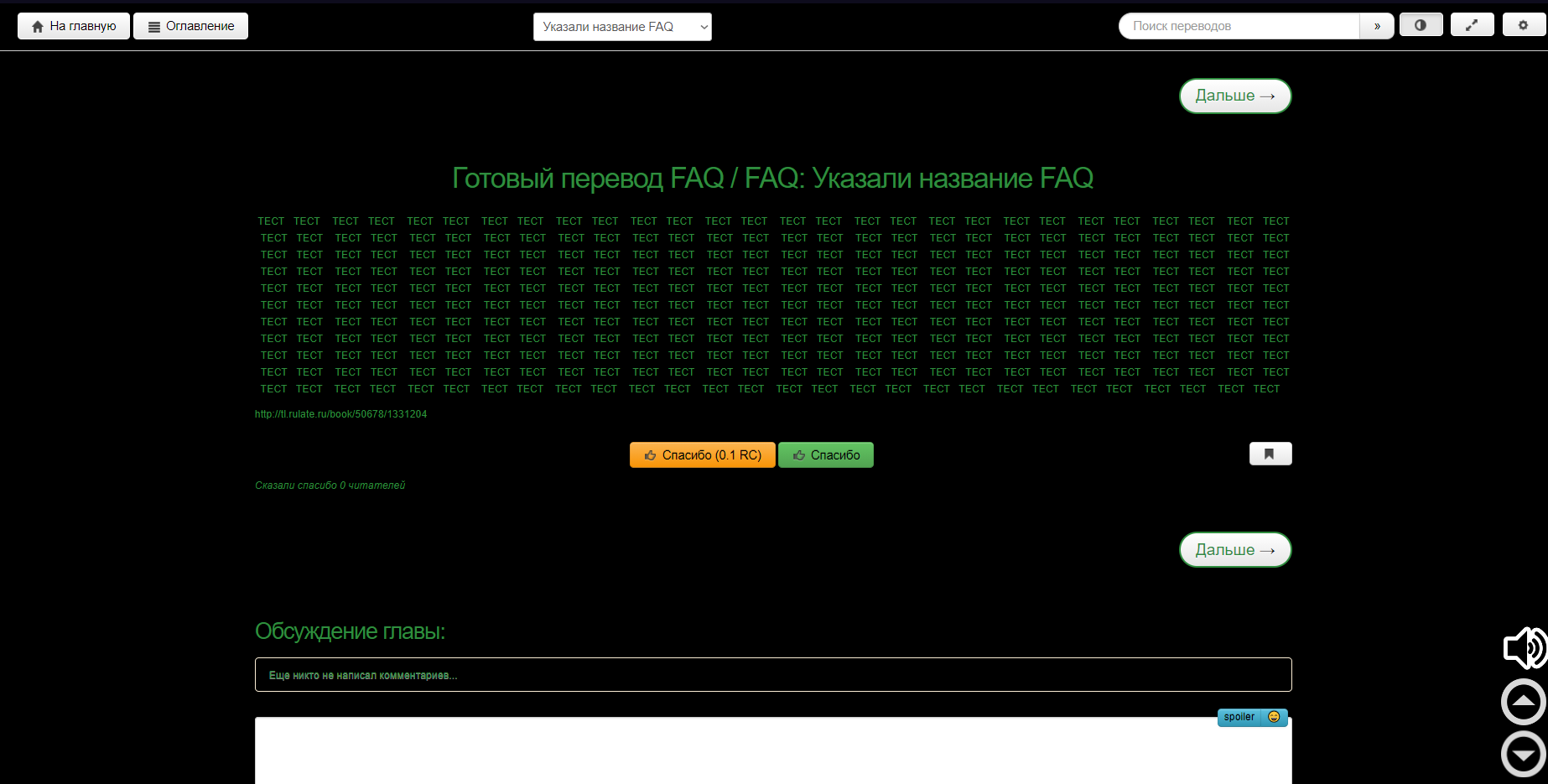This screenshot has width=1548, height=784.
Task: Insert a spoiler tag in comment
Action: point(1239,717)
